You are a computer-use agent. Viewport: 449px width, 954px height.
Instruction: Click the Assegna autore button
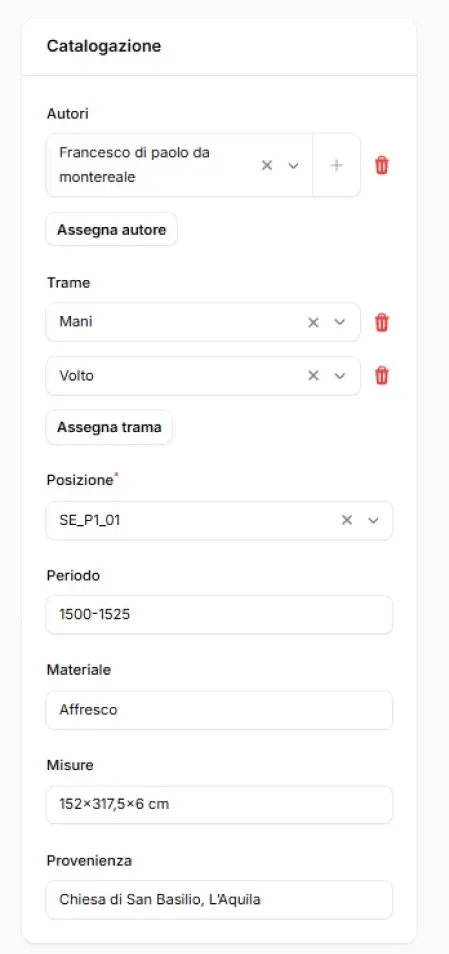pos(111,229)
